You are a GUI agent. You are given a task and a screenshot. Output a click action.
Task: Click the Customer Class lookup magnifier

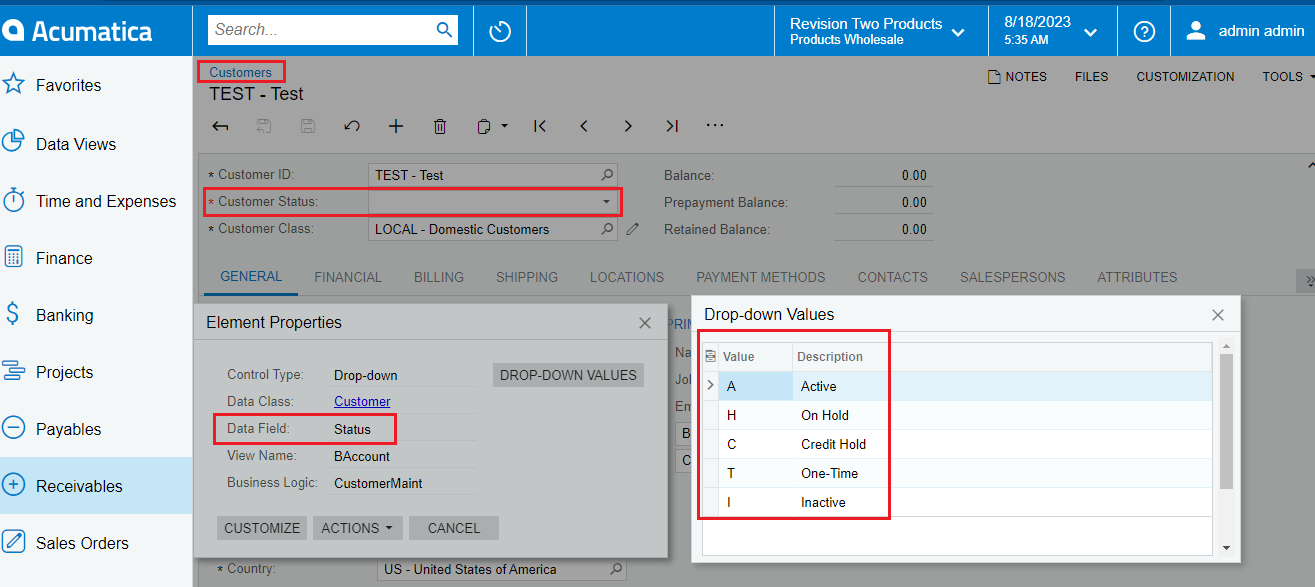(607, 229)
